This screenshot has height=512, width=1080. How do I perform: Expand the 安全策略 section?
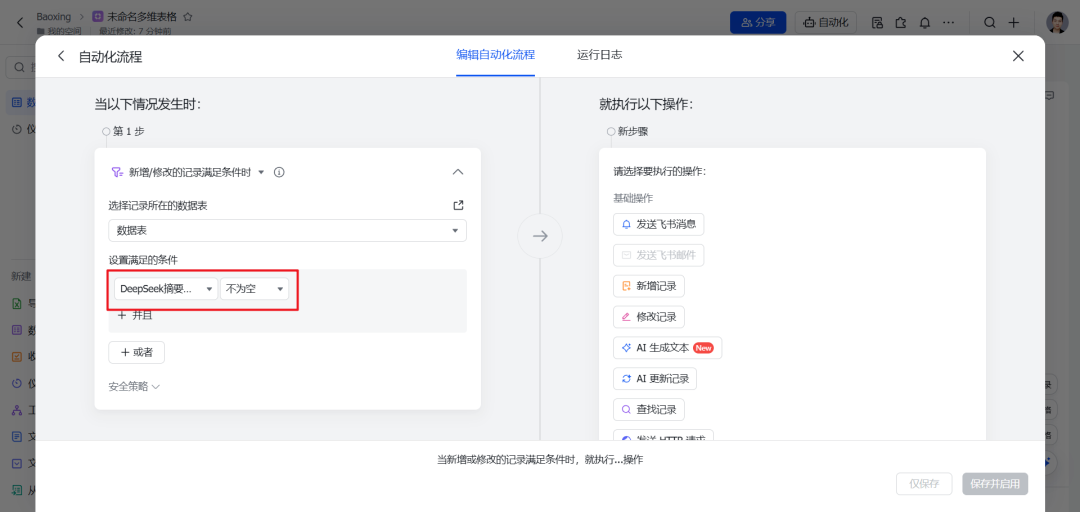click(x=134, y=387)
